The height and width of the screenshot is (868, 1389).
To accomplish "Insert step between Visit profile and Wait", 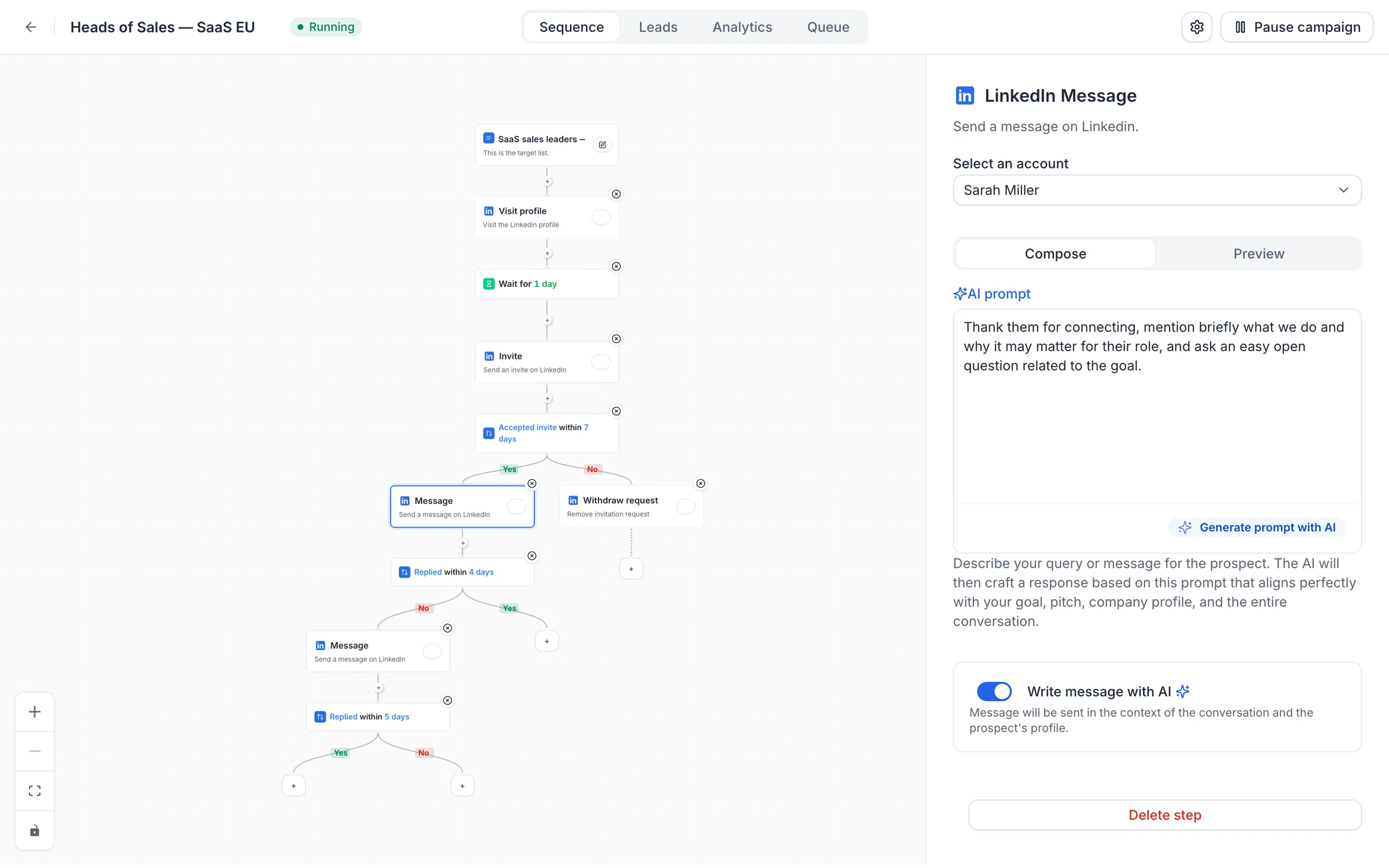I will tap(547, 254).
